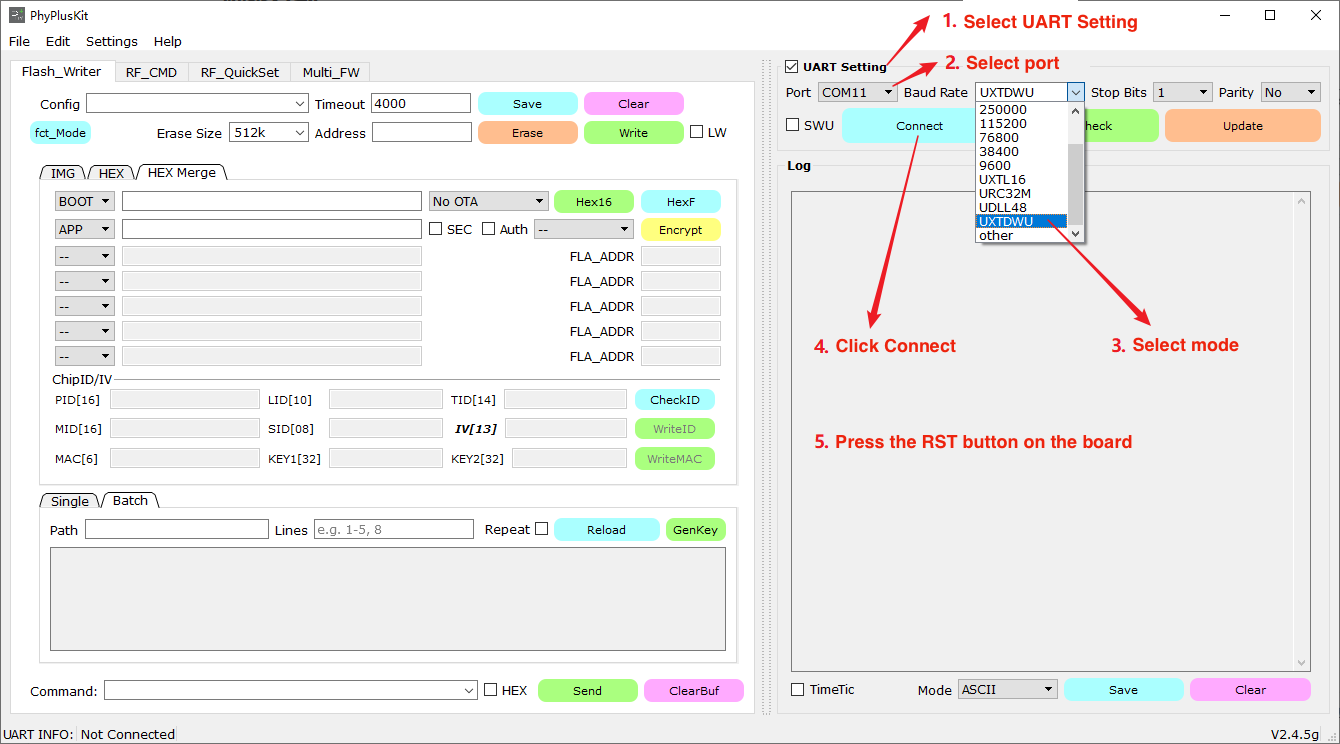1340x744 pixels.
Task: Choose 115200 in baud rate list
Action: 1021,124
